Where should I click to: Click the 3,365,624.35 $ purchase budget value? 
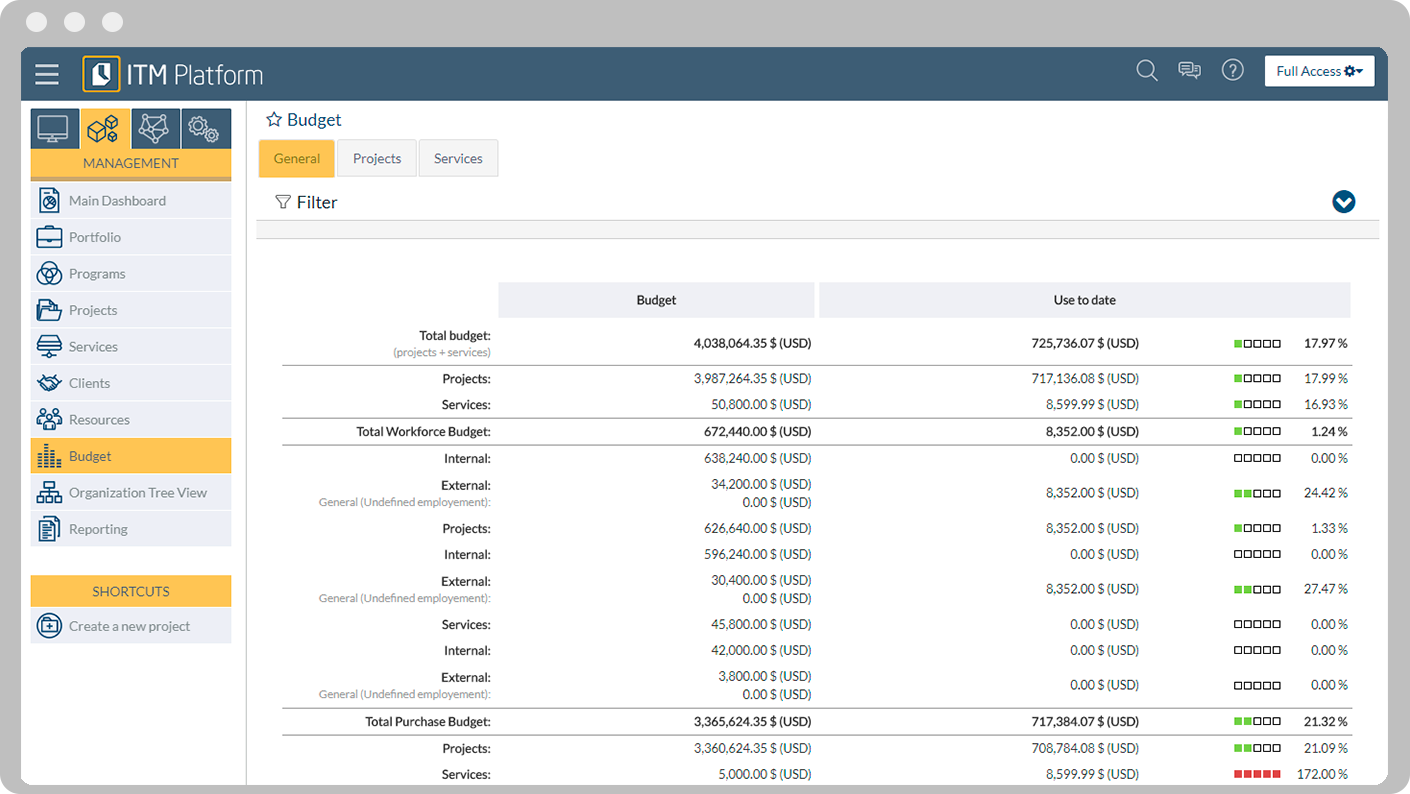point(752,722)
